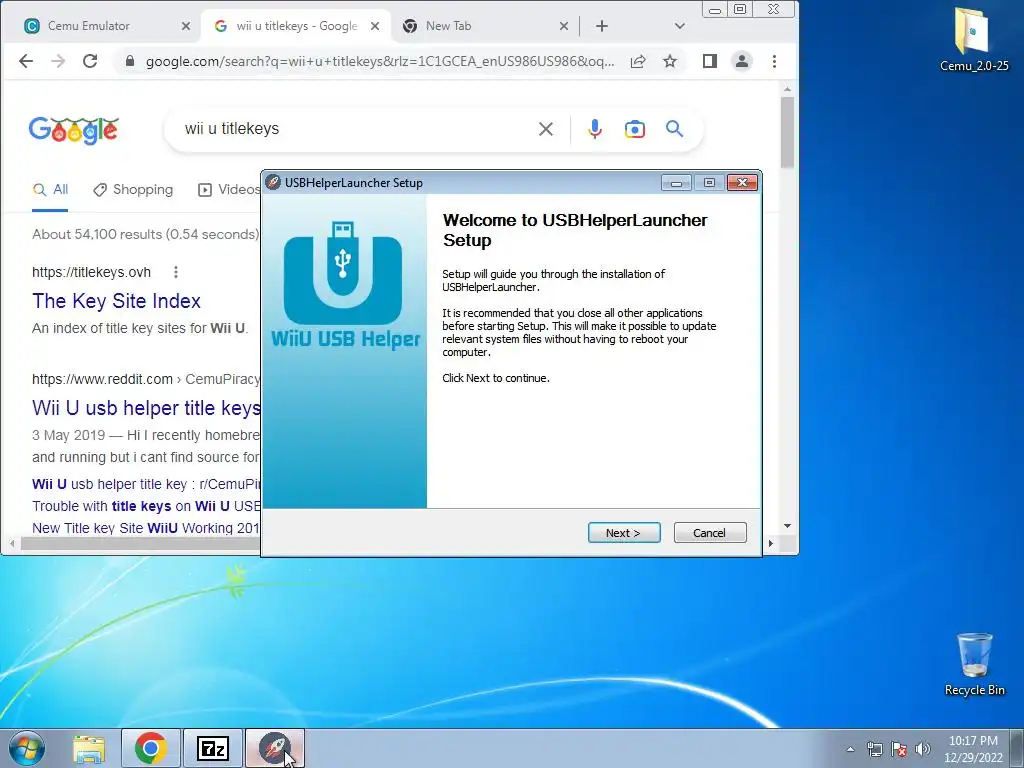Open the Action Center flag icon
Image resolution: width=1024 pixels, height=768 pixels.
click(x=899, y=749)
